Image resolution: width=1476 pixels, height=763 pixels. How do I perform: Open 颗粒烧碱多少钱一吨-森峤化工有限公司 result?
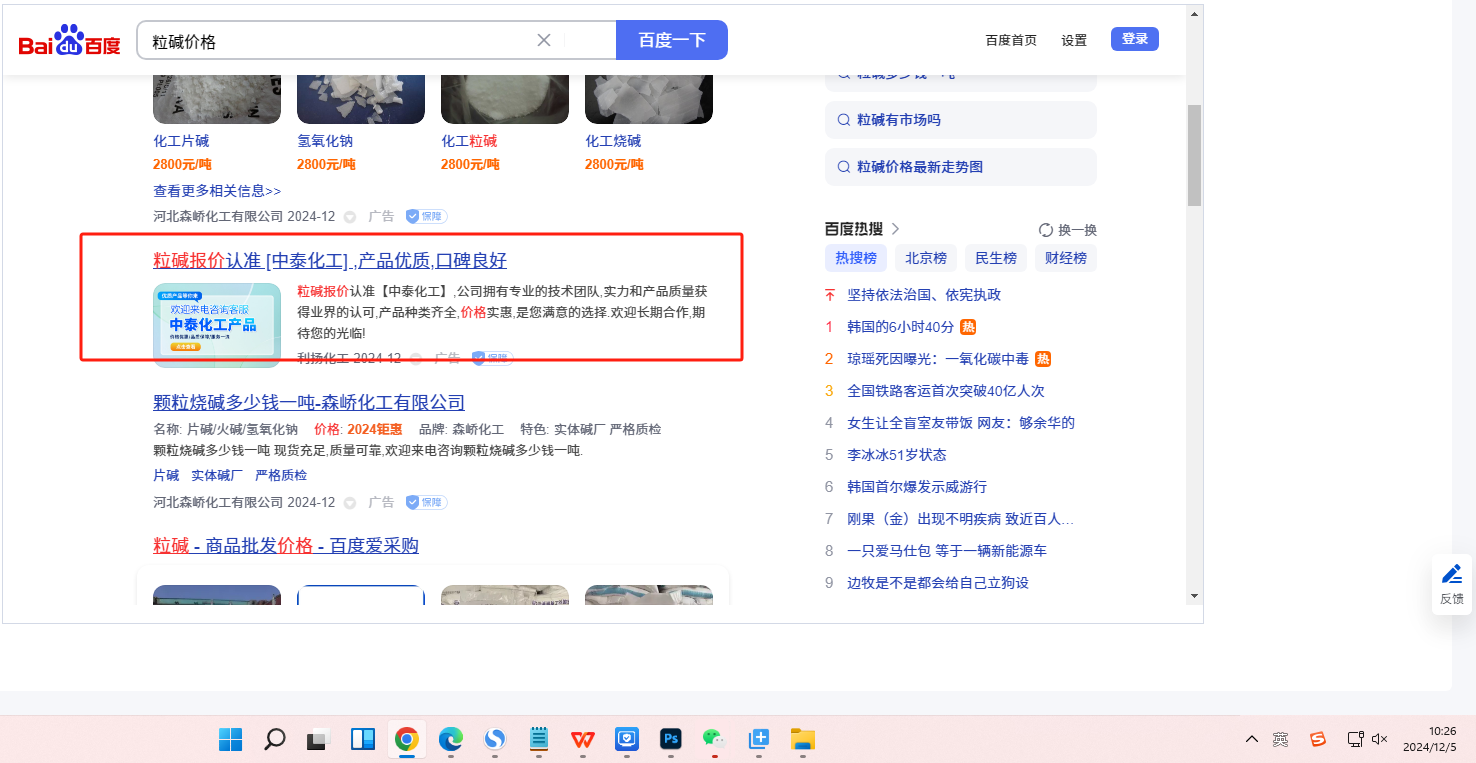[309, 403]
